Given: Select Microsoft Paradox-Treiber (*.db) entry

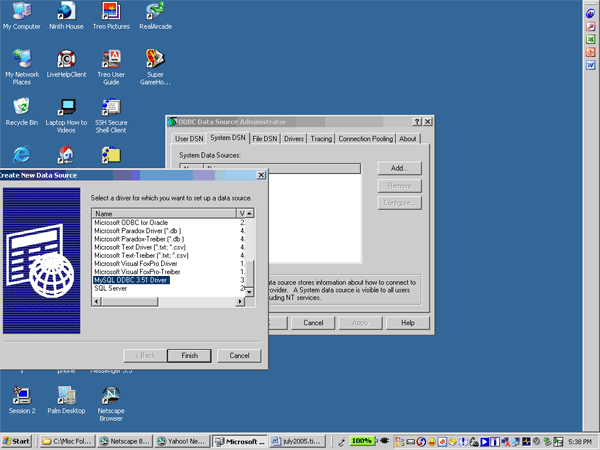Looking at the screenshot, I should pos(139,239).
